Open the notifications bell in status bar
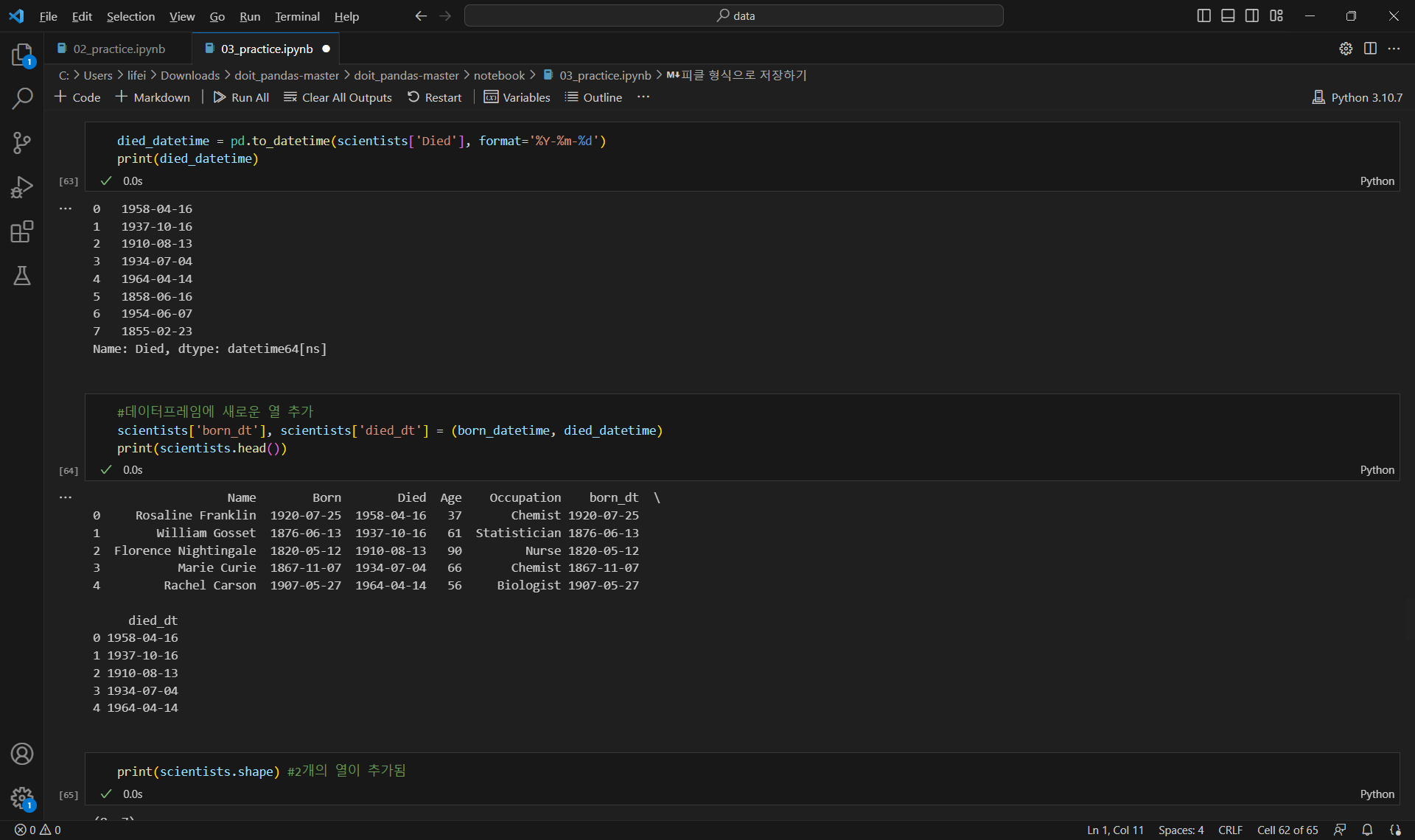 click(x=1367, y=830)
